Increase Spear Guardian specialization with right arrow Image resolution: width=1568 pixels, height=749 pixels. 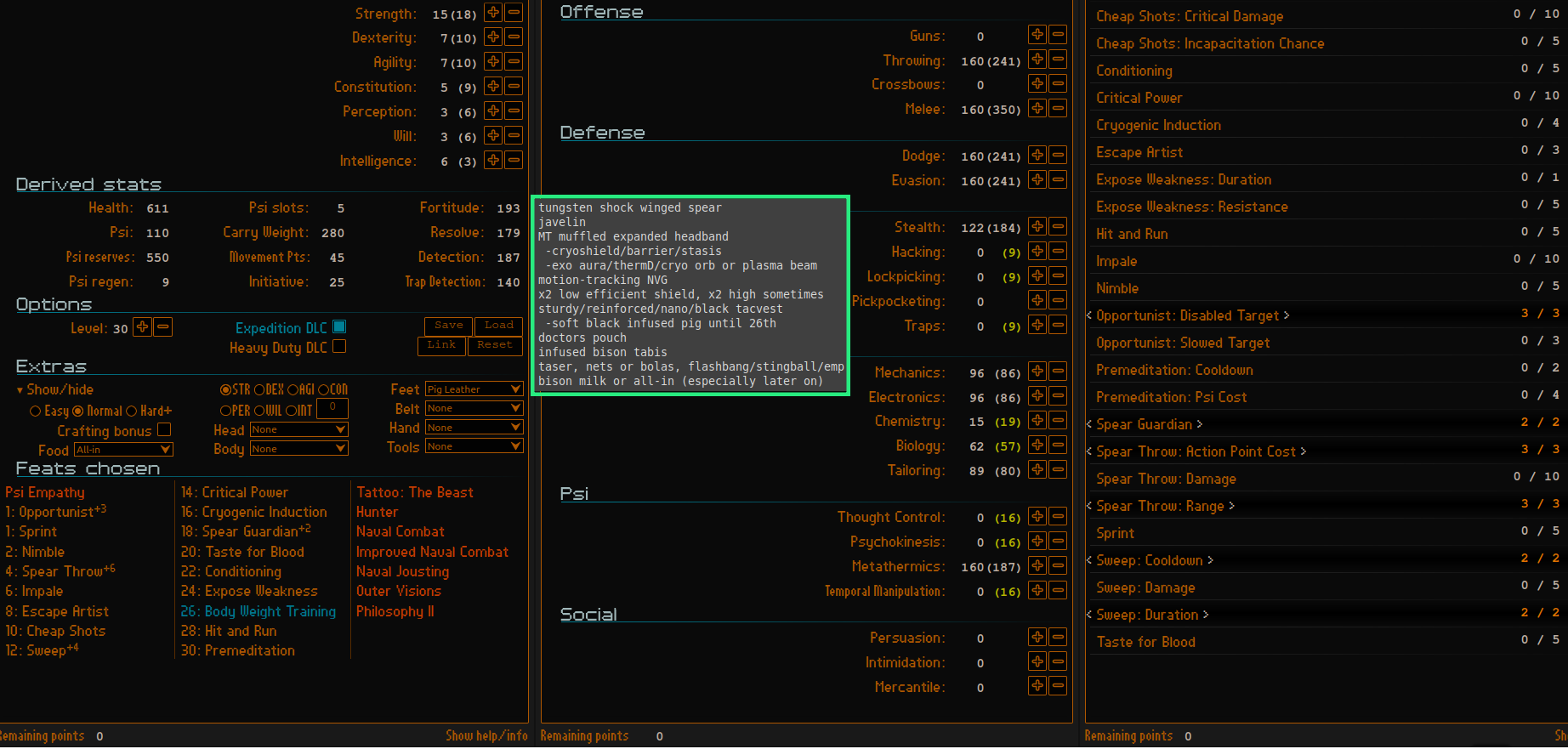(x=1200, y=424)
